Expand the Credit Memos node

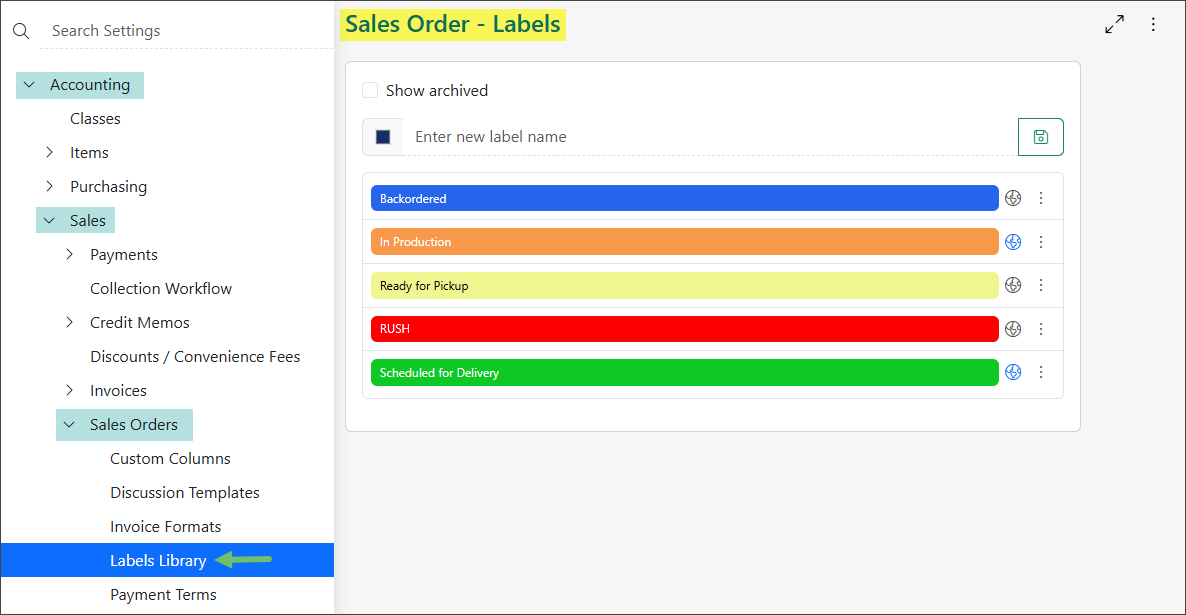pos(70,323)
